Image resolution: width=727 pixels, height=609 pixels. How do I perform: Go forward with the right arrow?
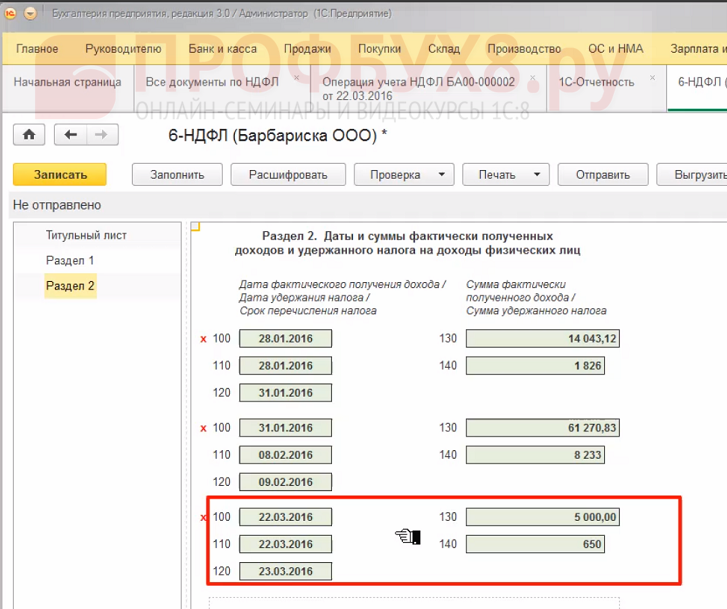click(101, 135)
